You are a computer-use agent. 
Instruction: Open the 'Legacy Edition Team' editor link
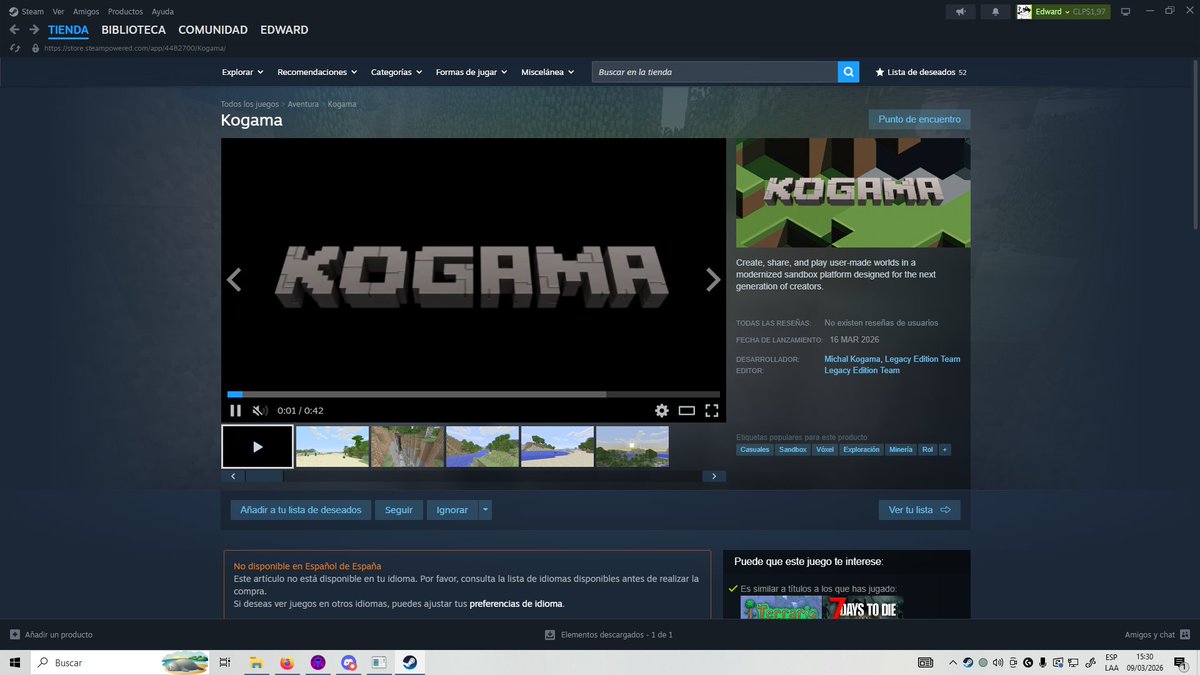[x=861, y=370]
